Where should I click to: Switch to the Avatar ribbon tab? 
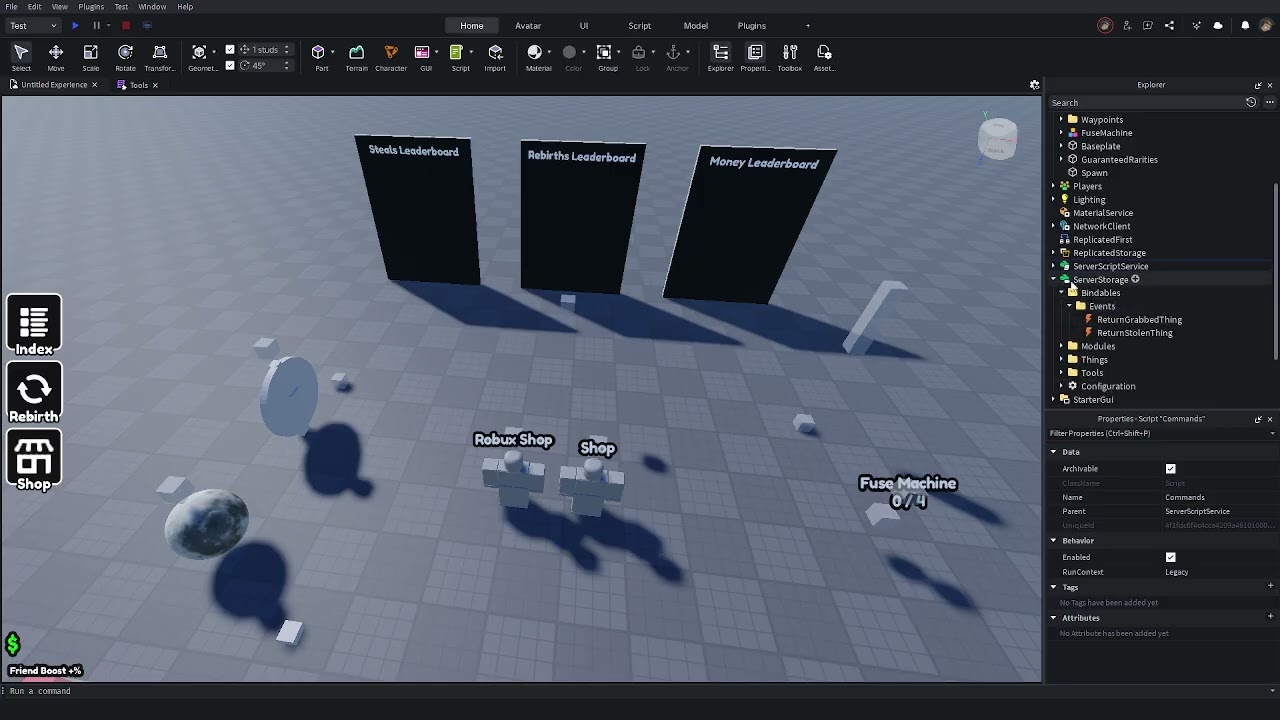tap(528, 26)
